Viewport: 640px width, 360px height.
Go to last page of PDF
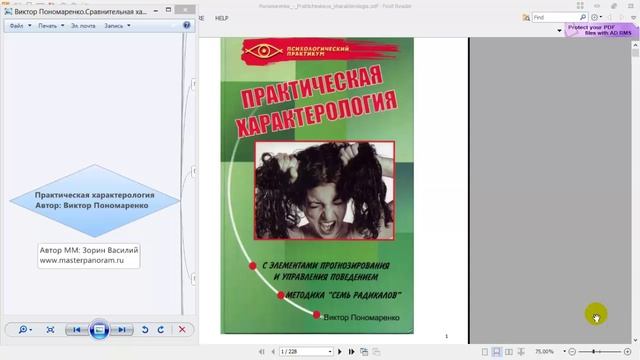pos(351,351)
